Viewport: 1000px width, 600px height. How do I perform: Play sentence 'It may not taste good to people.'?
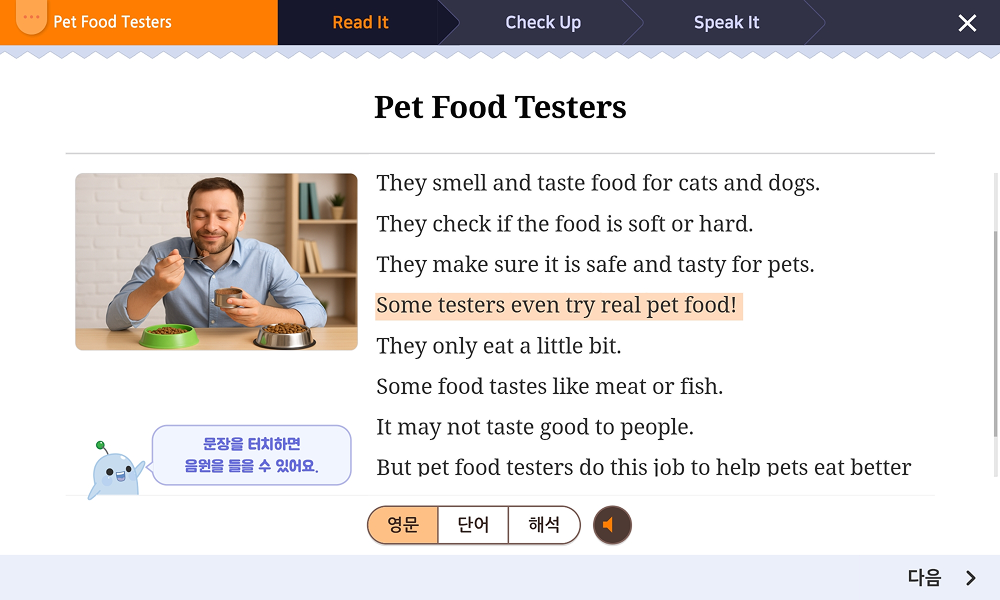pos(534,427)
